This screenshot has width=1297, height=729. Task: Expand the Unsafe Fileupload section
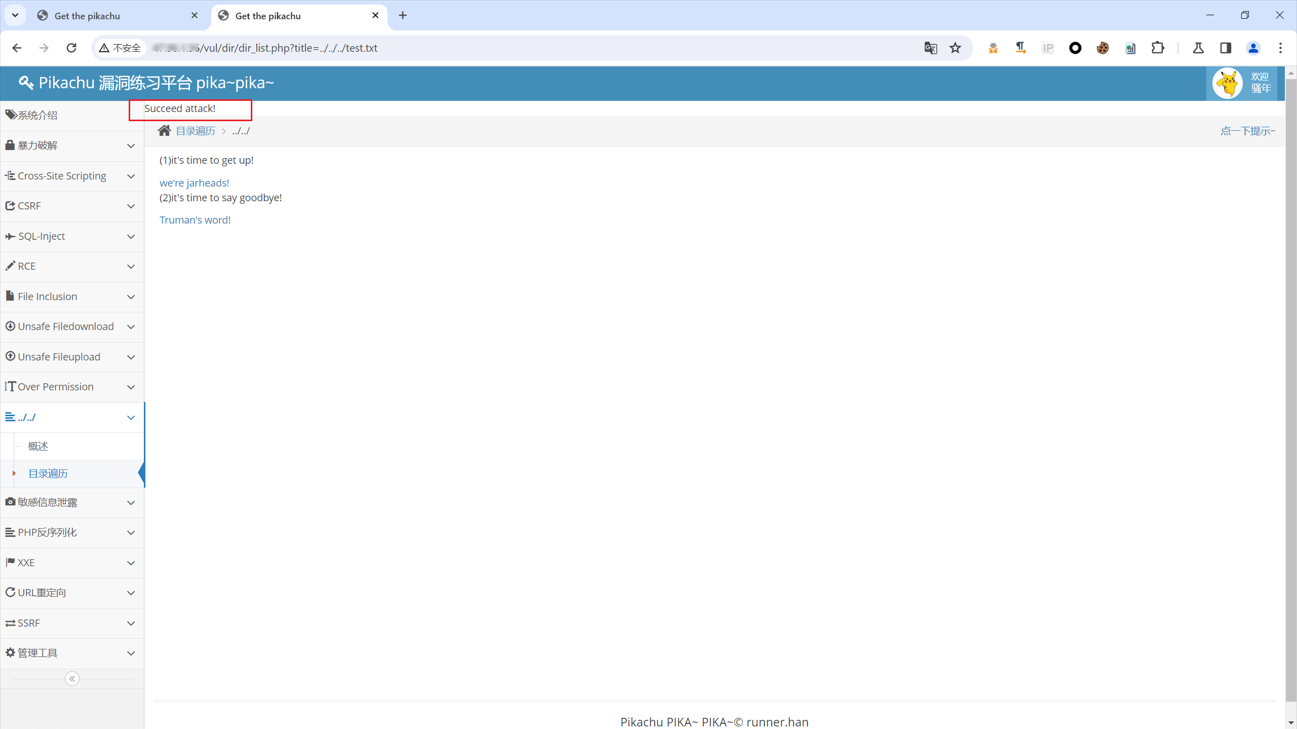click(x=71, y=357)
